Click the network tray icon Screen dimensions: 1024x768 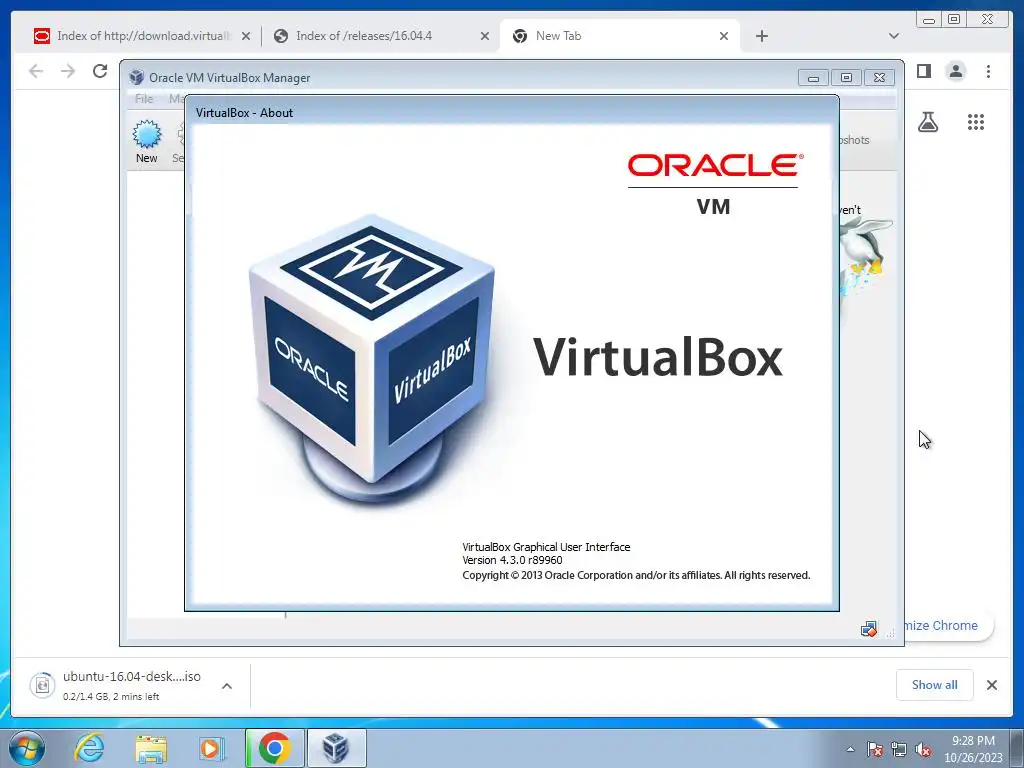click(899, 749)
